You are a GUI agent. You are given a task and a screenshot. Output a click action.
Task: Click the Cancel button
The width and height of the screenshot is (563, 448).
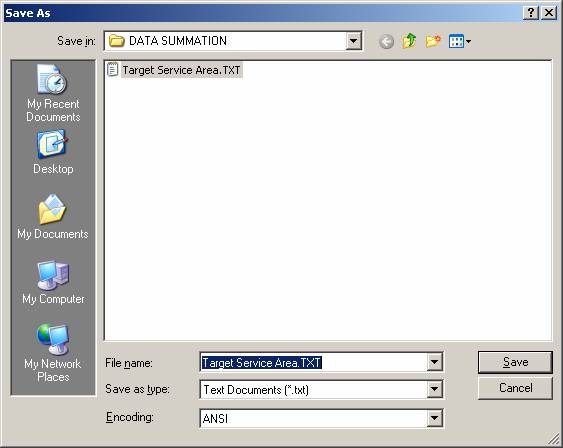[x=515, y=388]
